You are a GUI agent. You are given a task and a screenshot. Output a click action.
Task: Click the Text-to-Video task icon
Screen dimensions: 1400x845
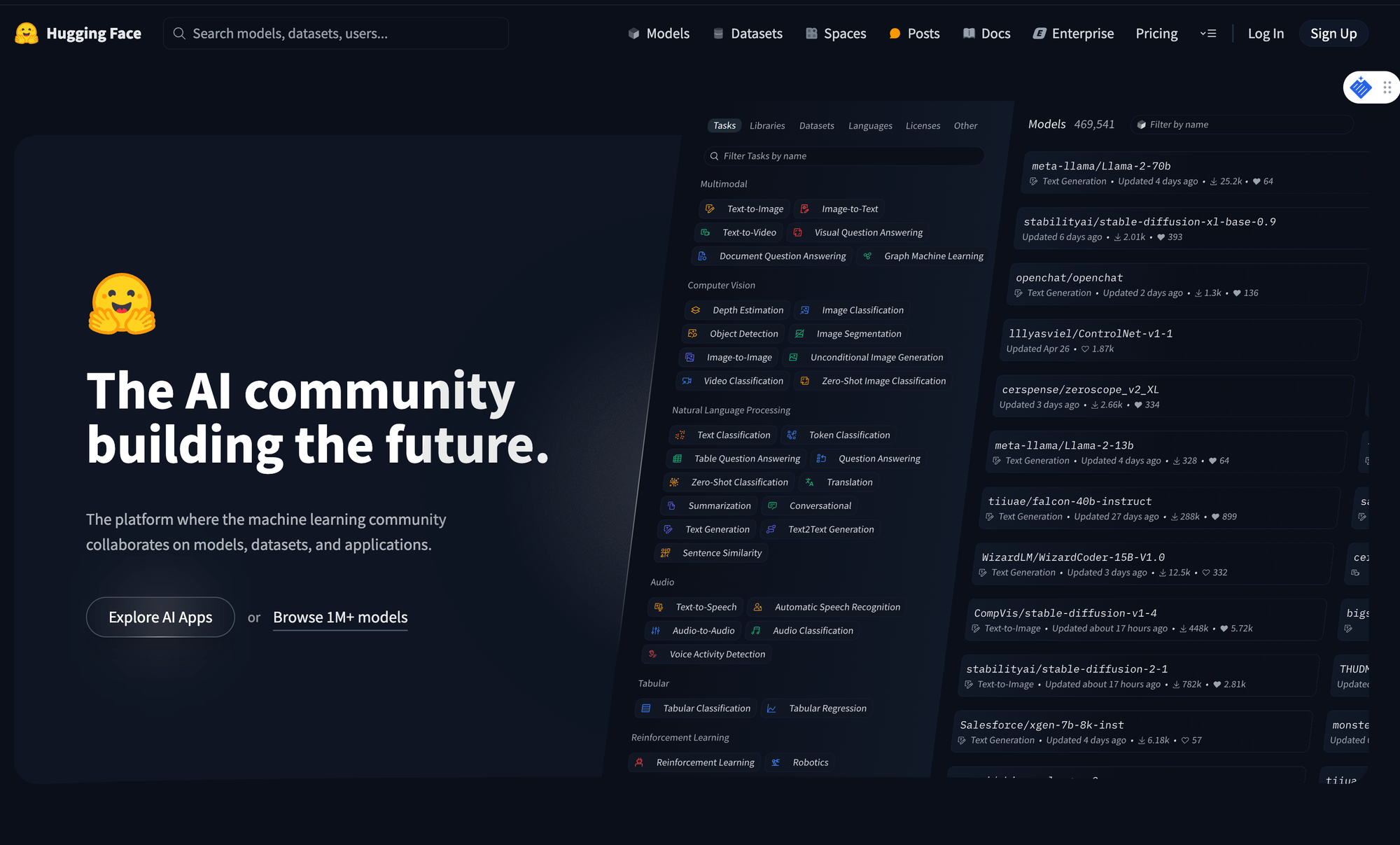coord(706,232)
